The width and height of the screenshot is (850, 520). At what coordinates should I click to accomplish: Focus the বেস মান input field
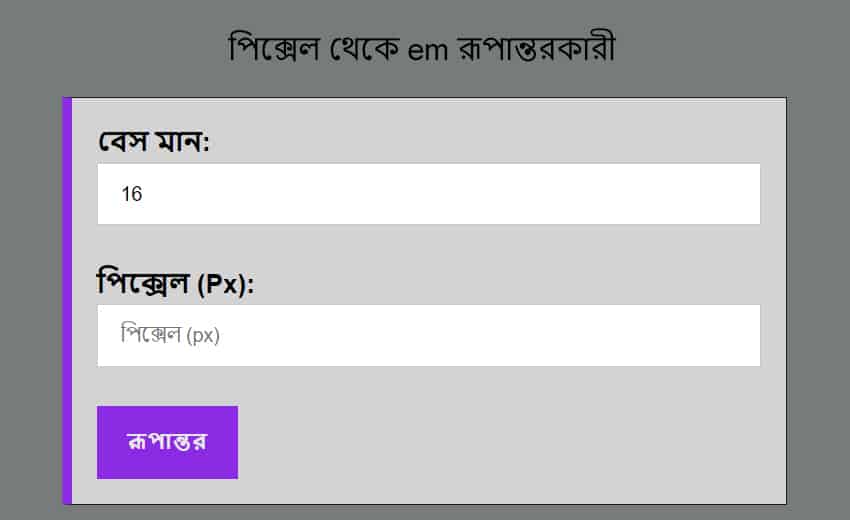pyautogui.click(x=428, y=194)
